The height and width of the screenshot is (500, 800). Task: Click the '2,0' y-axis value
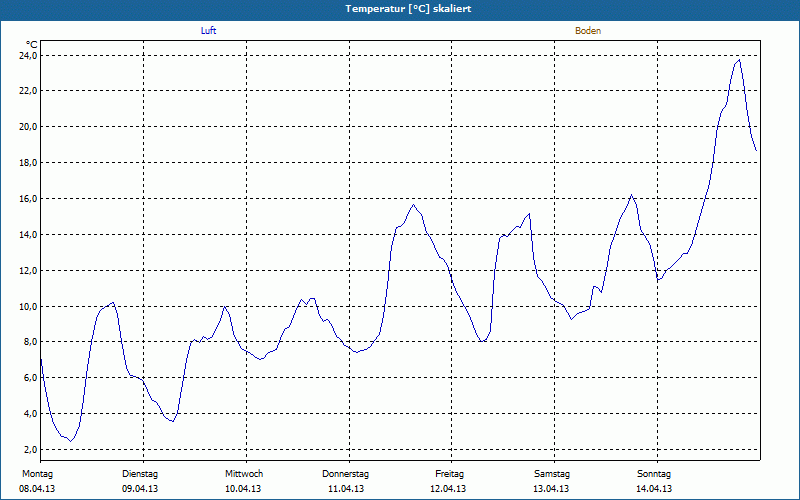tap(31, 449)
